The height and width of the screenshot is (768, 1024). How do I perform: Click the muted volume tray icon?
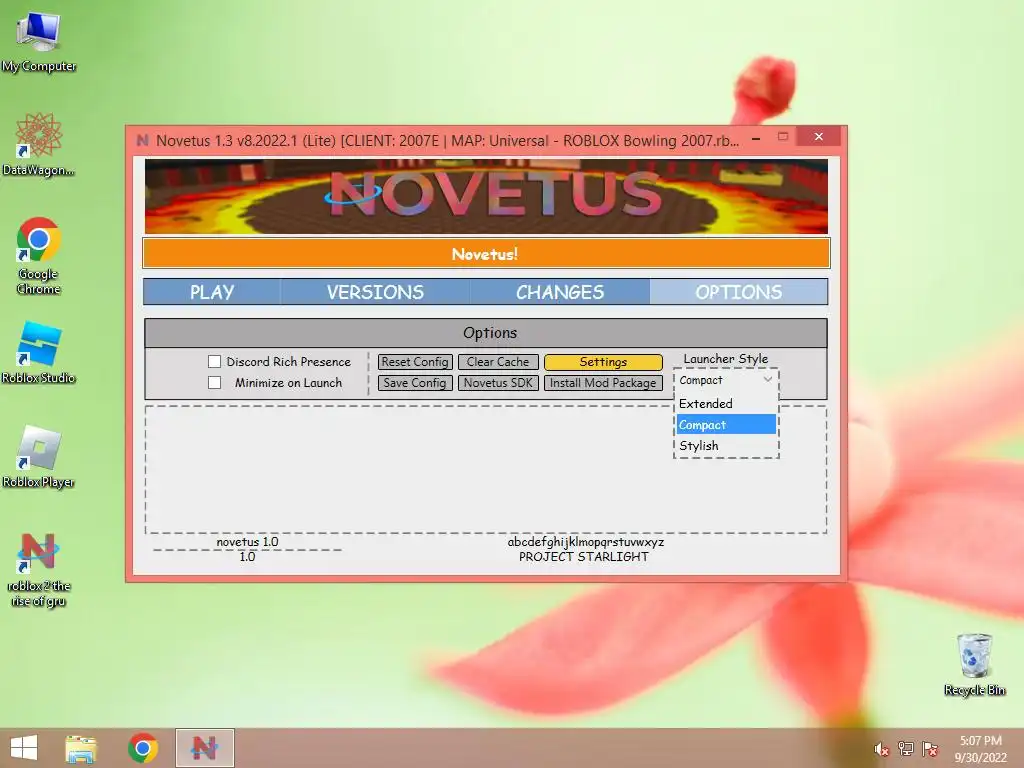pos(881,749)
